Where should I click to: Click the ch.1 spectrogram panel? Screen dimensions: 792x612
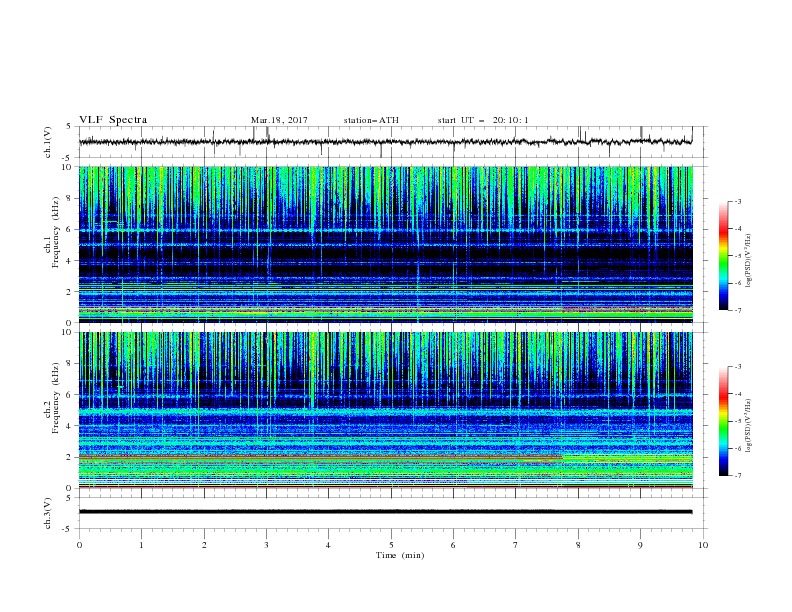point(386,244)
